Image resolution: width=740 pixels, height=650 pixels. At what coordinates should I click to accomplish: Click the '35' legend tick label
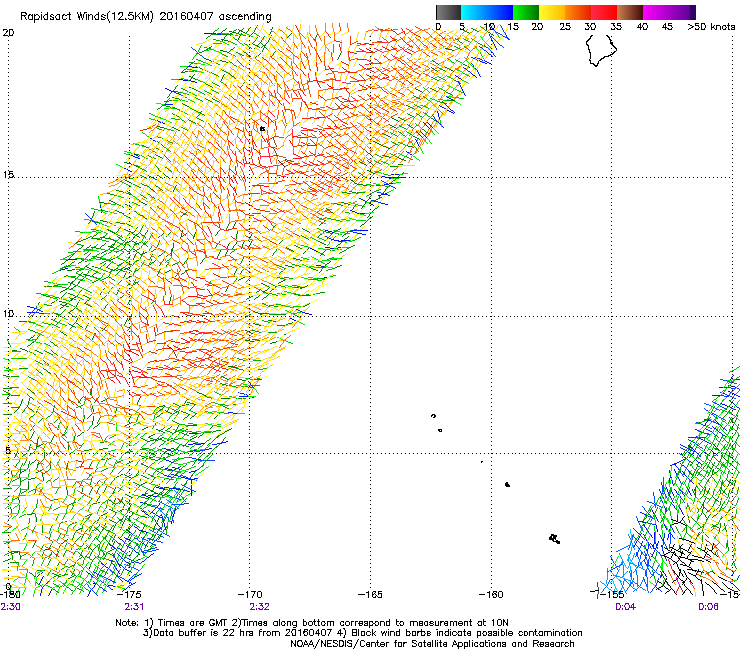coord(616,27)
